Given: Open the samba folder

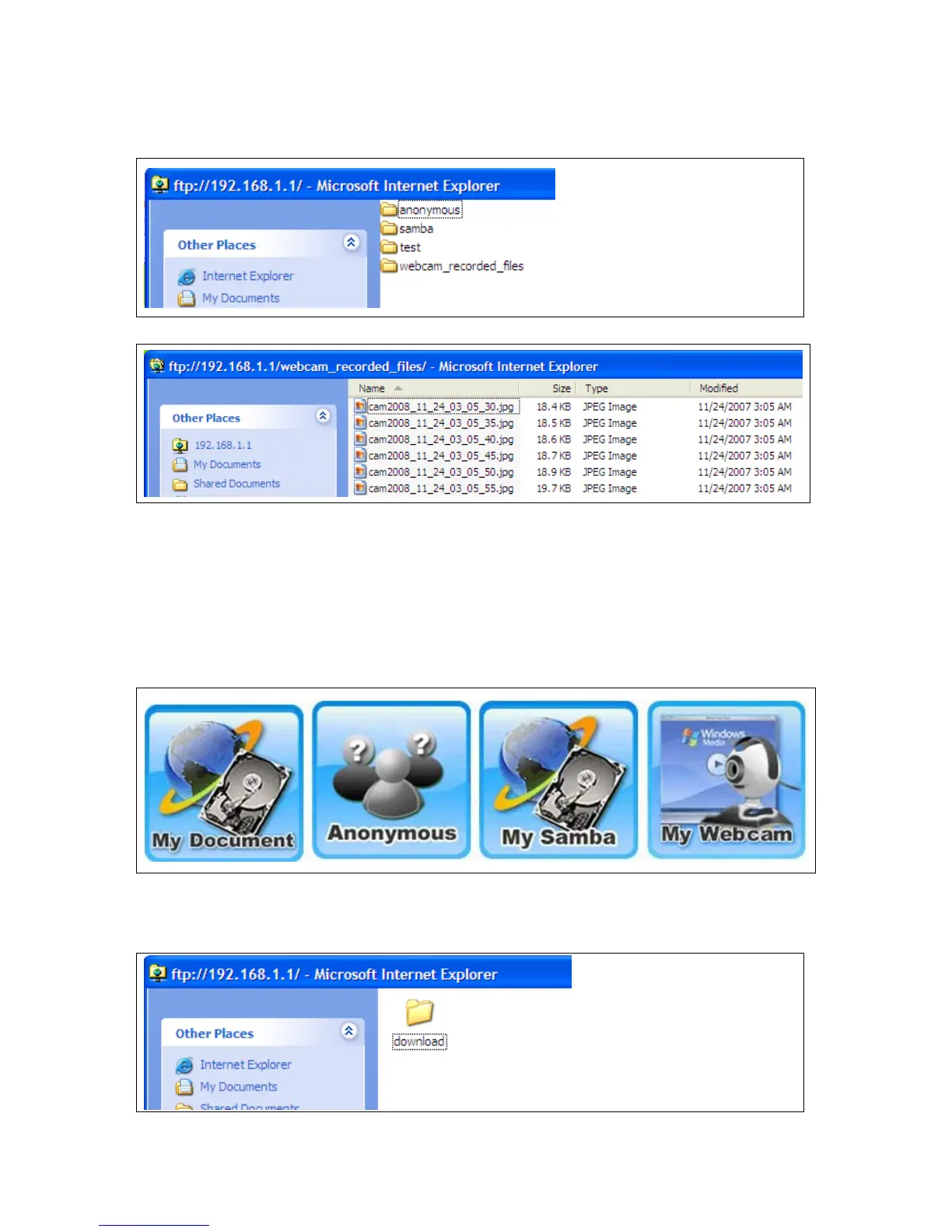Looking at the screenshot, I should (408, 229).
